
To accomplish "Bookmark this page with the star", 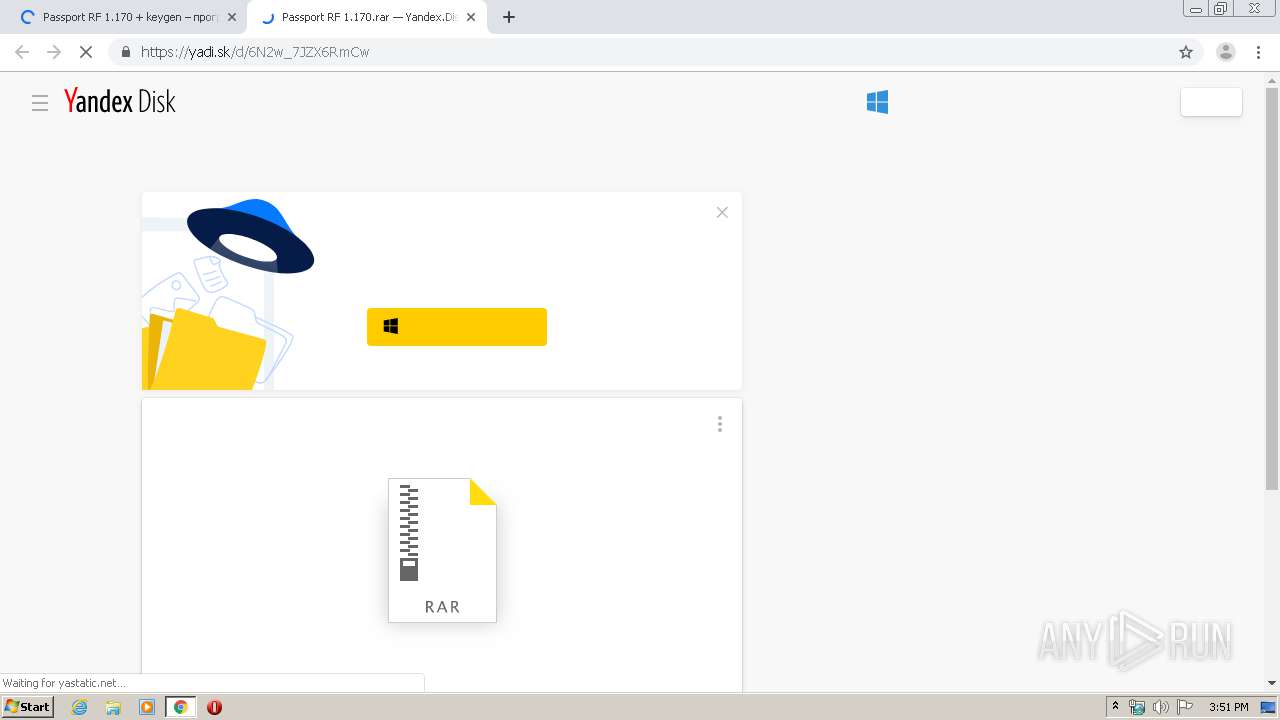I will click(x=1186, y=52).
